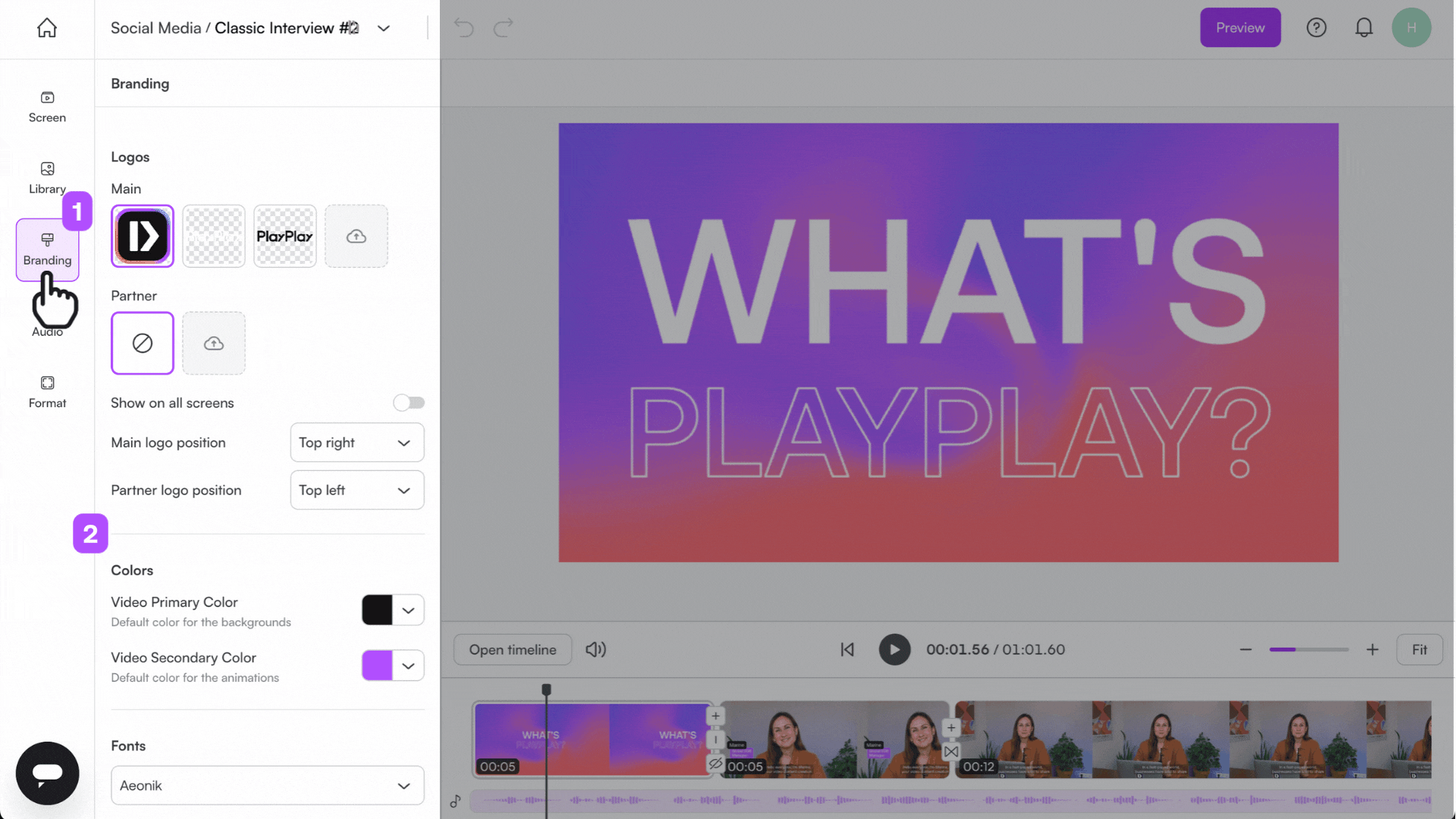
Task: Enable Show on all screens
Action: tap(408, 403)
